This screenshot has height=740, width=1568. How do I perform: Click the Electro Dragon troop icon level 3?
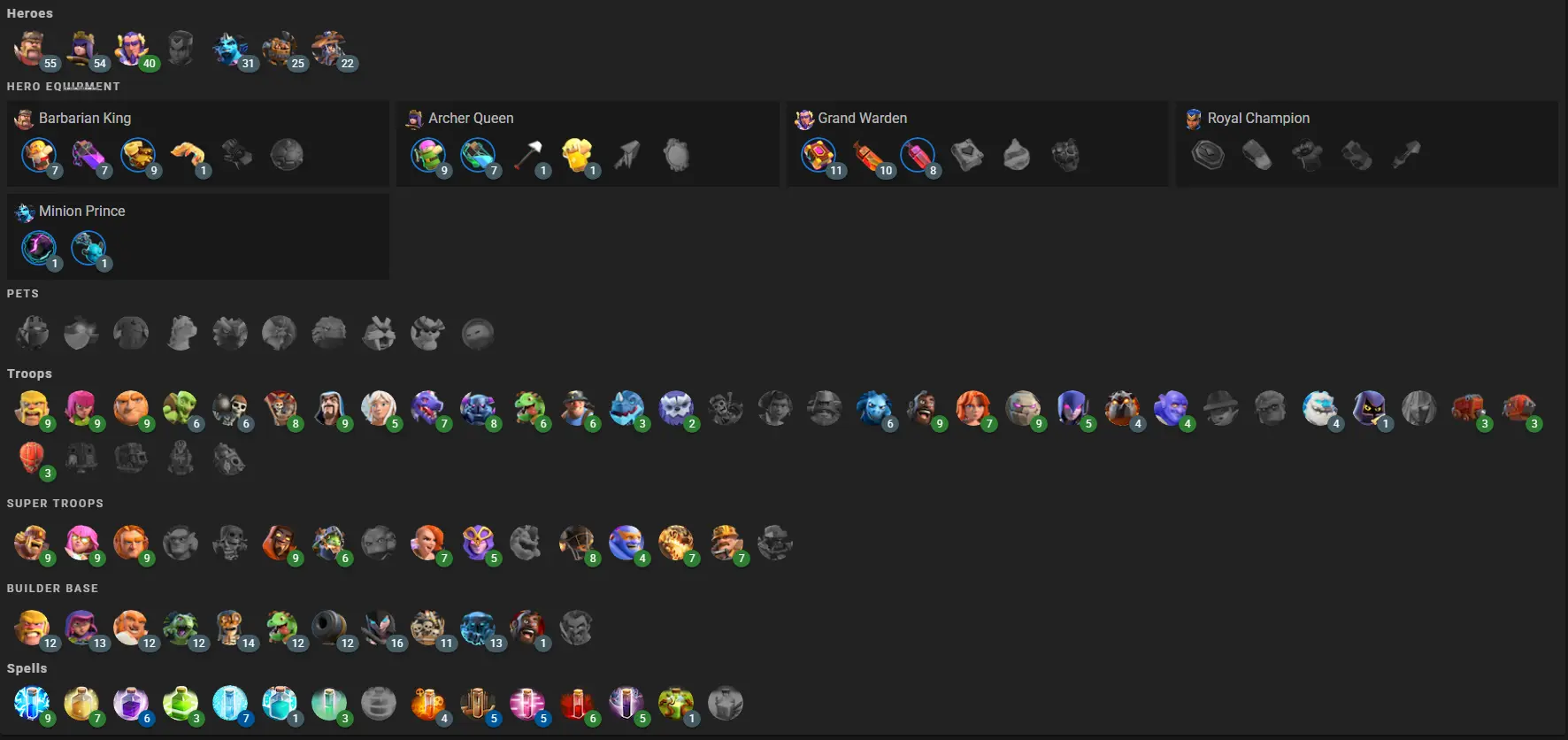(626, 408)
